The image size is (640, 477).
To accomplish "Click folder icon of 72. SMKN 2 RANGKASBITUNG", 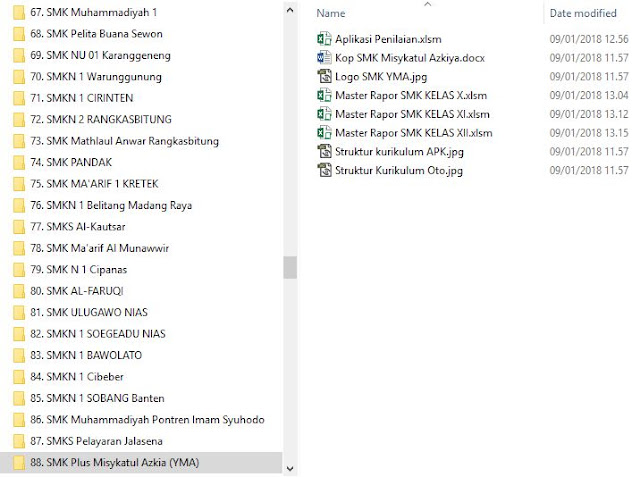I will [x=19, y=120].
